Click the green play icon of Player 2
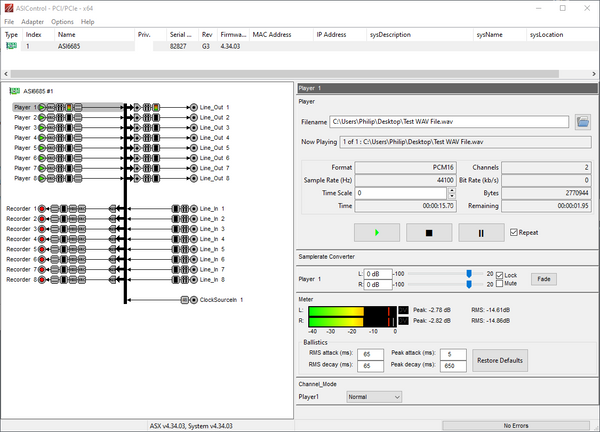The image size is (600, 432). [x=42, y=117]
